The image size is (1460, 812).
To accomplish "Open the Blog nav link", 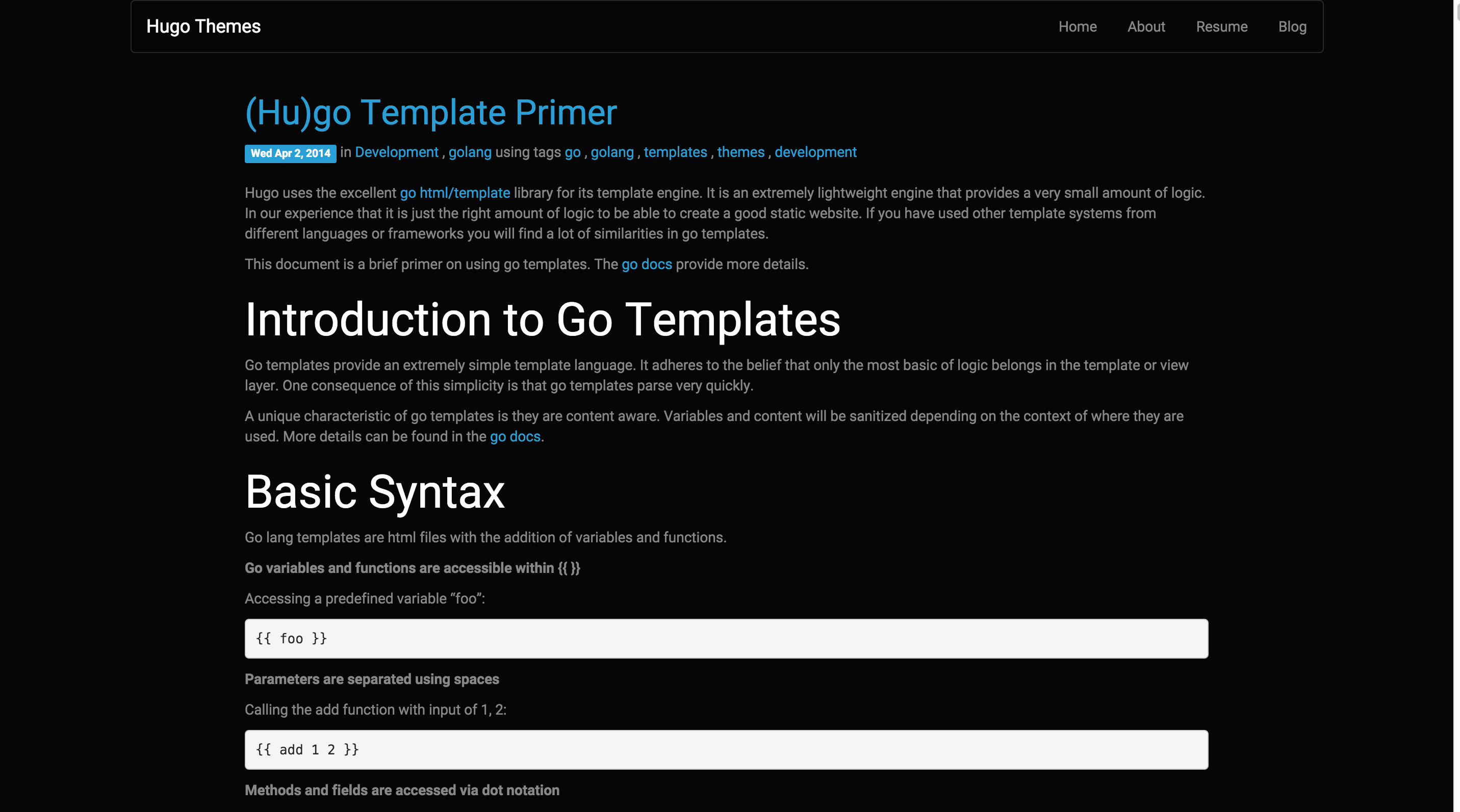I will tap(1292, 27).
